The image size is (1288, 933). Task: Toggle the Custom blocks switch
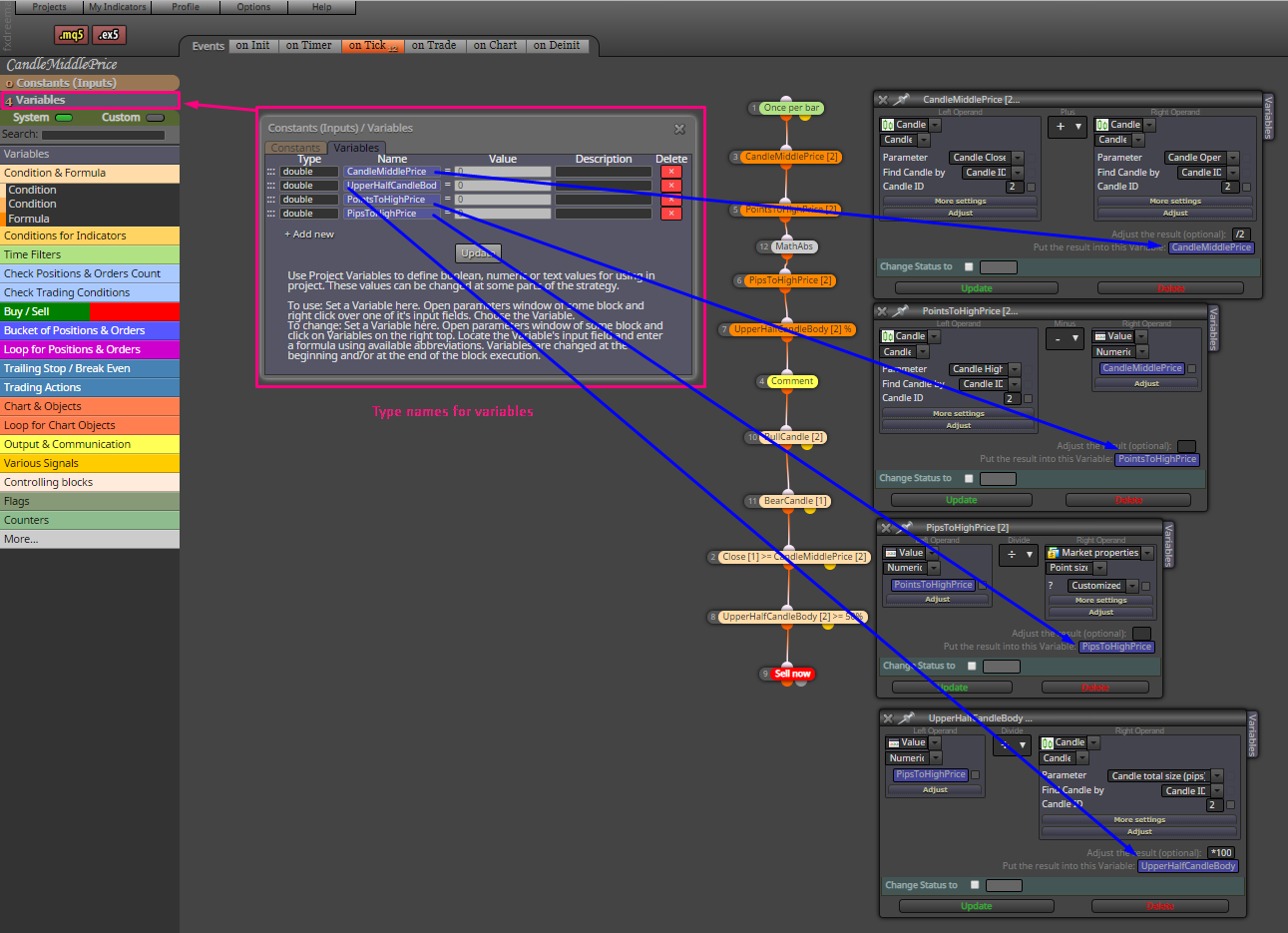pyautogui.click(x=155, y=118)
